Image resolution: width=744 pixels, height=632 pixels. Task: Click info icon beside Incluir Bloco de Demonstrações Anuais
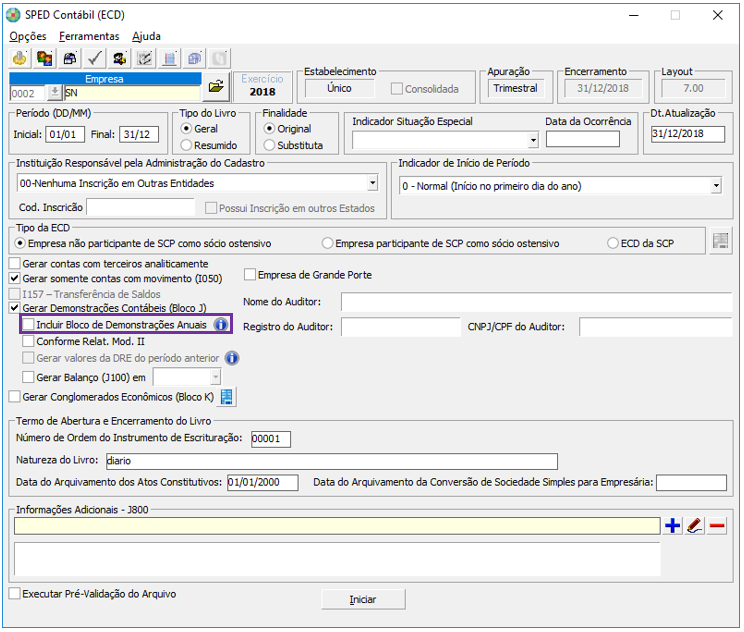221,325
